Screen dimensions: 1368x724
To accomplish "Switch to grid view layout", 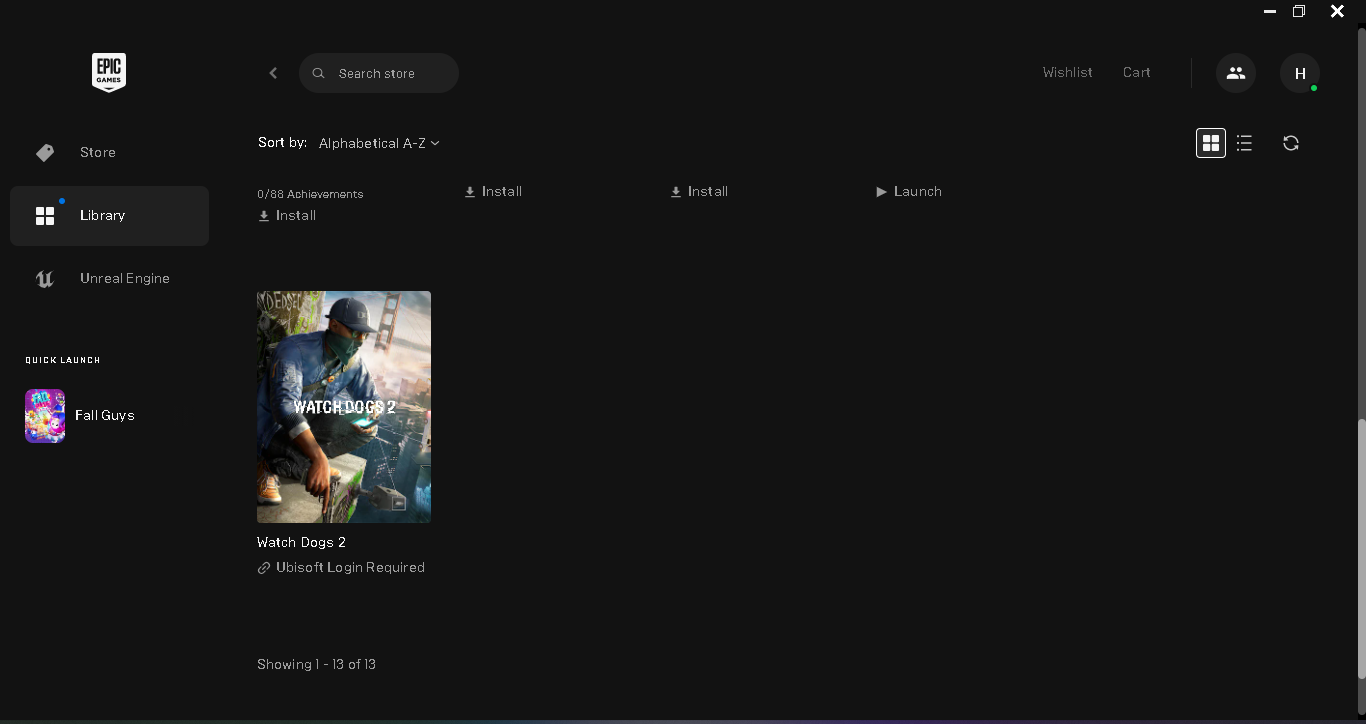I will pyautogui.click(x=1211, y=143).
